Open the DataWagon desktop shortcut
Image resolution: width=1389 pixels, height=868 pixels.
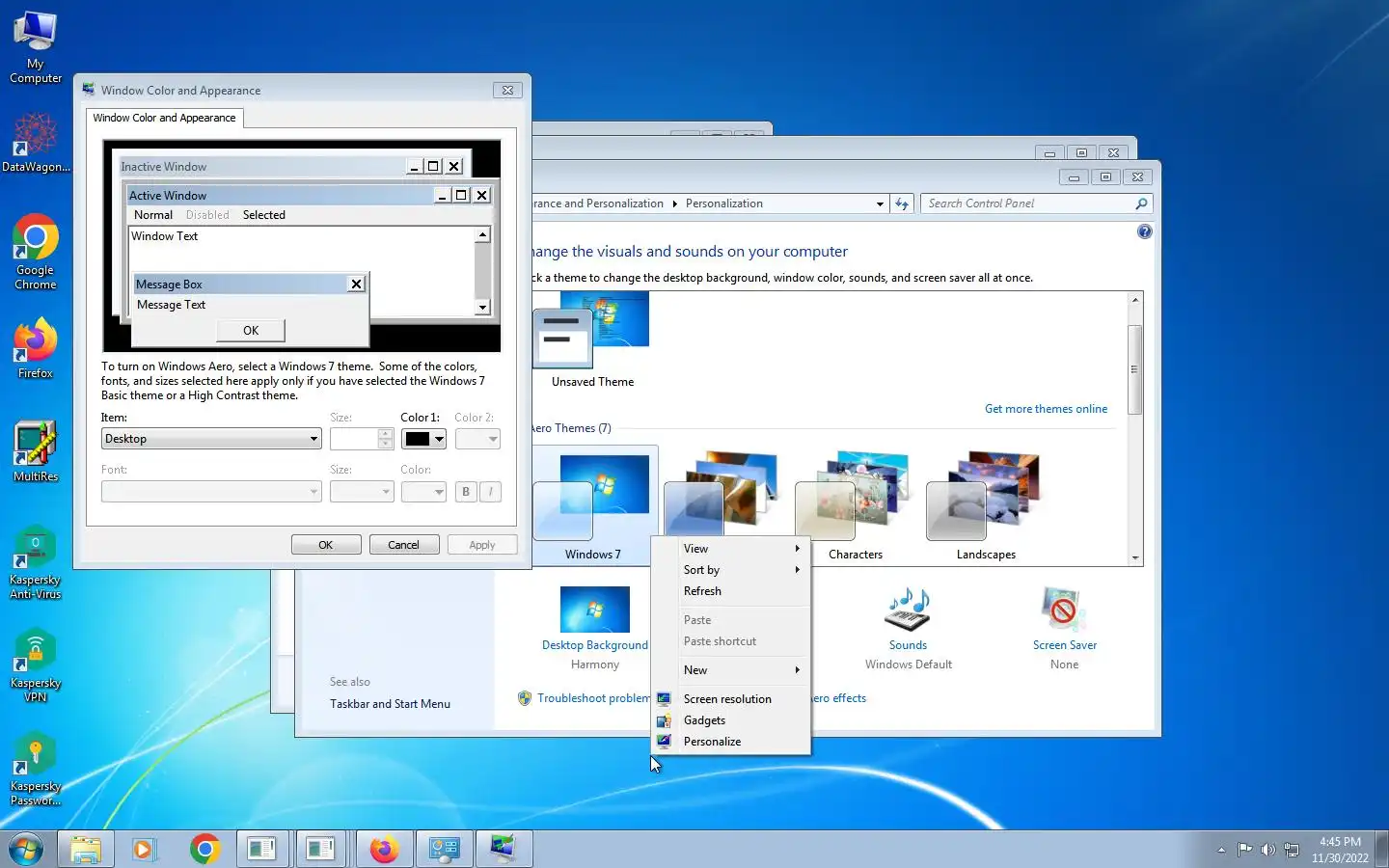pyautogui.click(x=36, y=143)
